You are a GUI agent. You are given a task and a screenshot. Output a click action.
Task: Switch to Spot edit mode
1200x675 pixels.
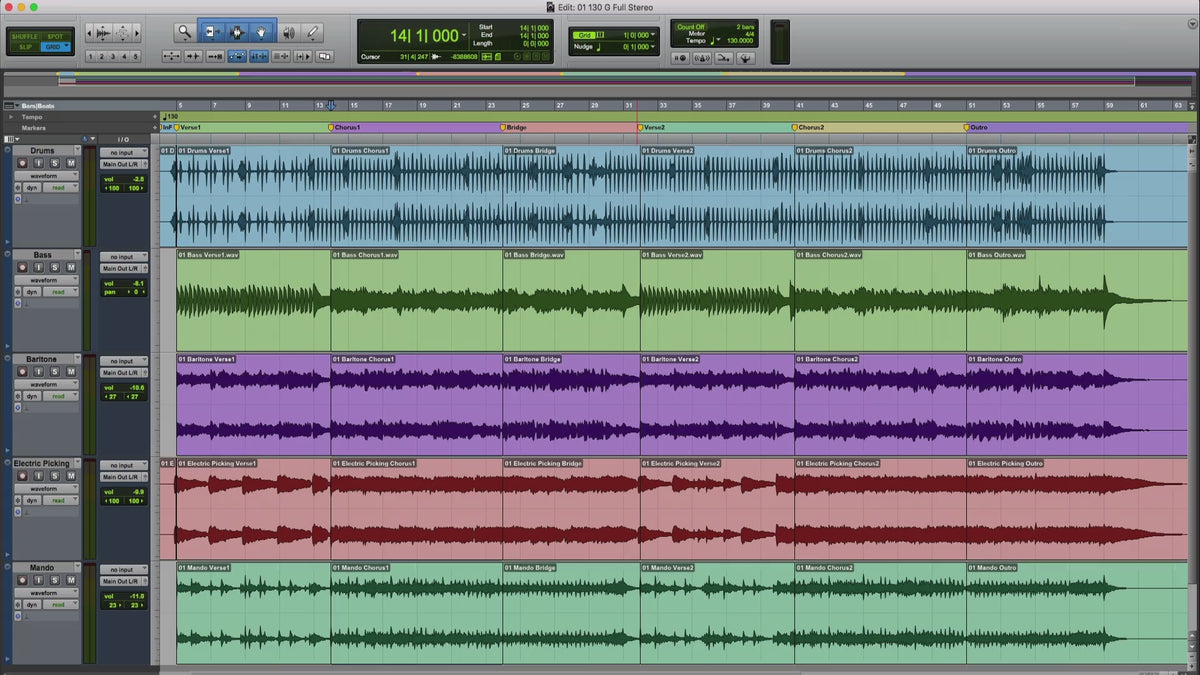(57, 34)
